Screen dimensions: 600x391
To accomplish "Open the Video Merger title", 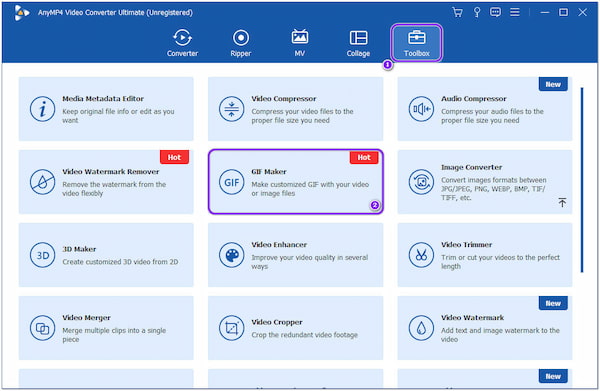I will click(86, 318).
